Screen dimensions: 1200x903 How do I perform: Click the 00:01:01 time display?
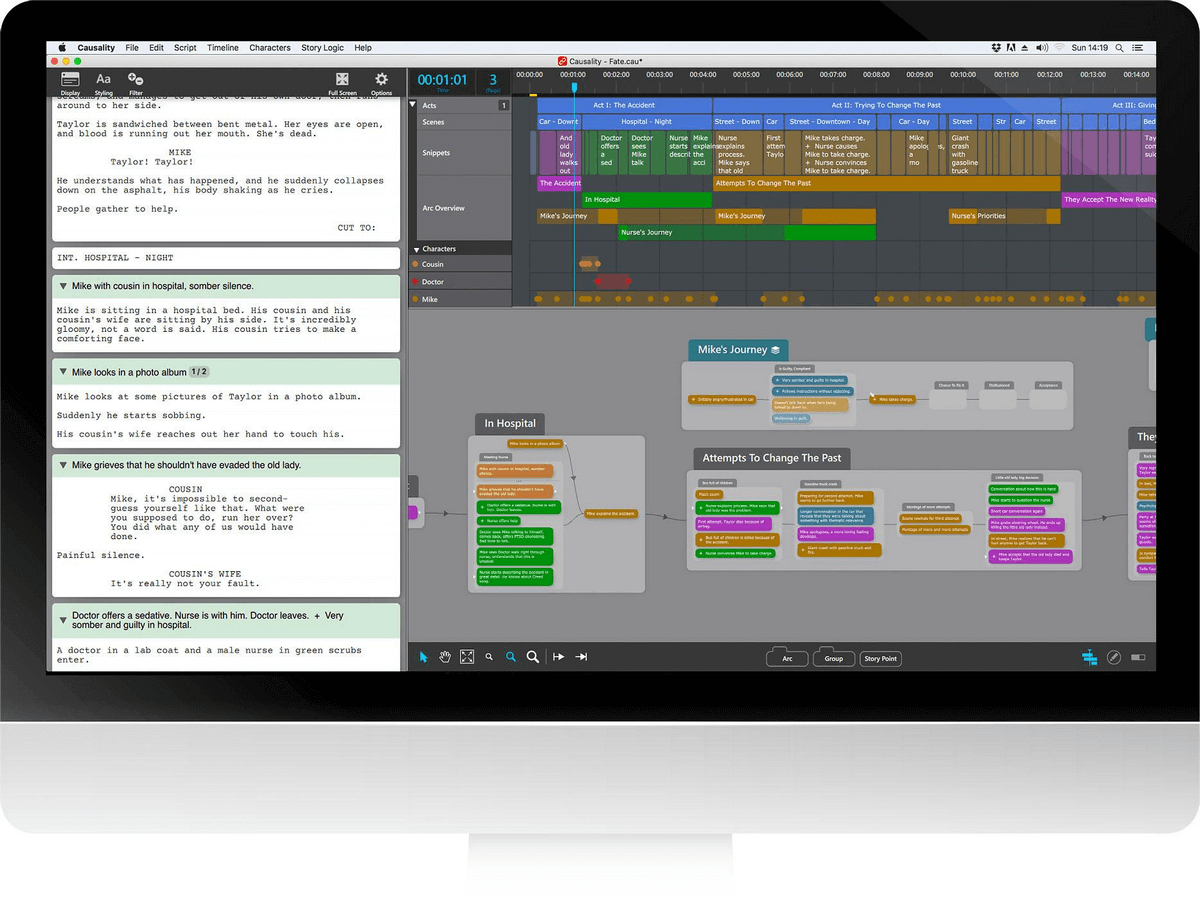(442, 80)
